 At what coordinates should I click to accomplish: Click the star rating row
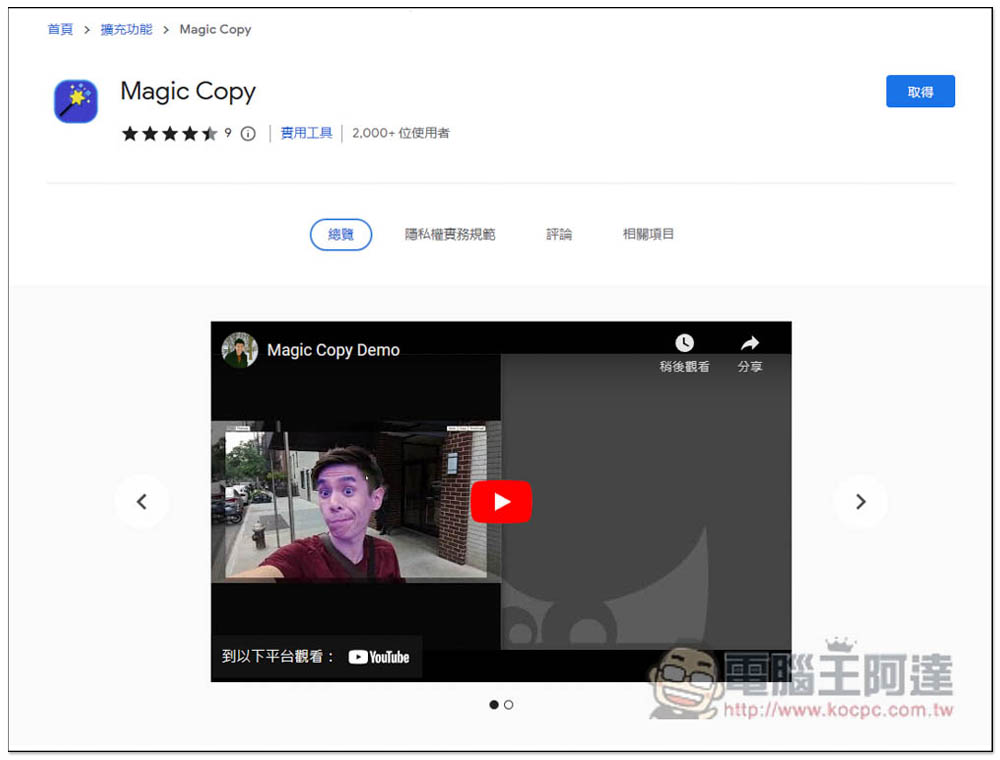pyautogui.click(x=170, y=133)
